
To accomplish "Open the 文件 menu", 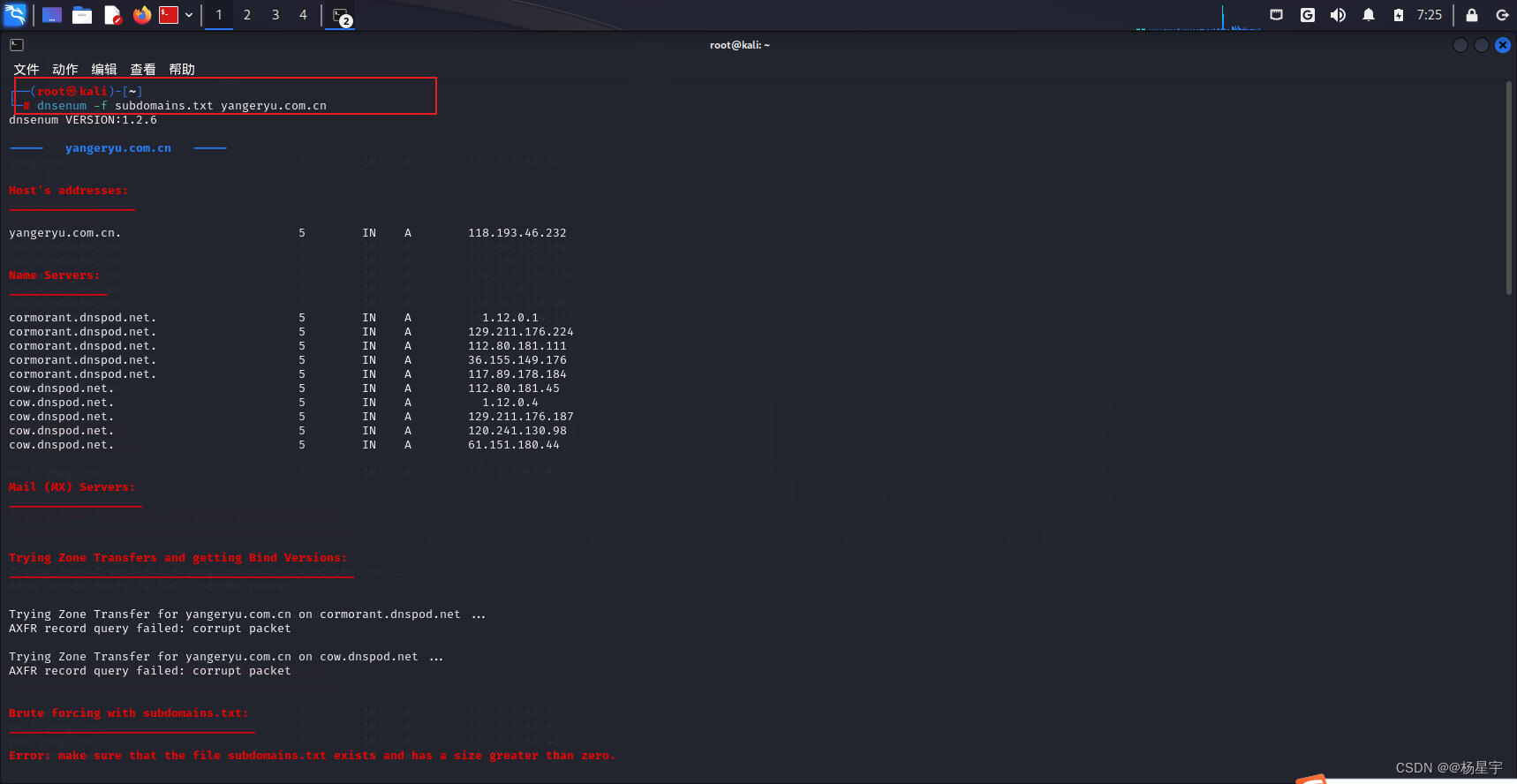I will [x=26, y=69].
